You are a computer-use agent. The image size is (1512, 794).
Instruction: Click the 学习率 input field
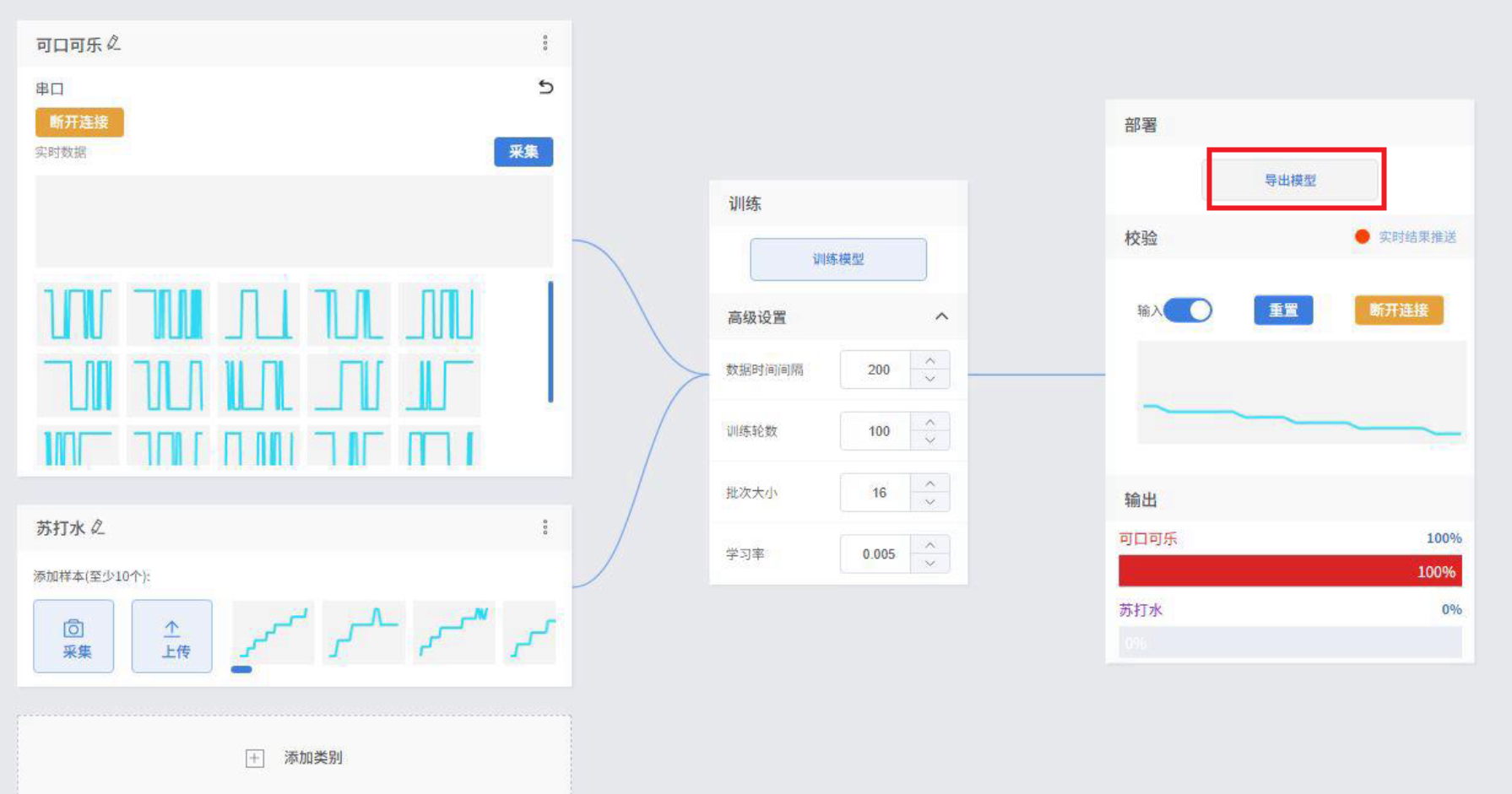877,554
